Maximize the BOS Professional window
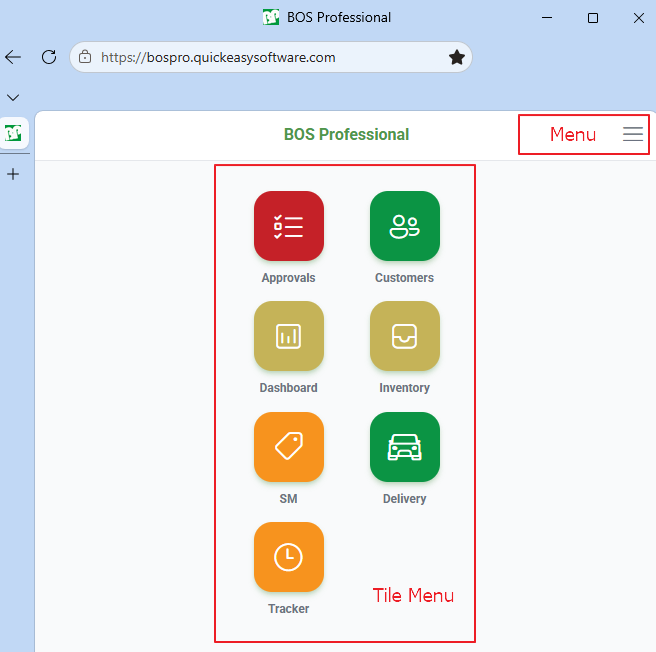 [593, 18]
